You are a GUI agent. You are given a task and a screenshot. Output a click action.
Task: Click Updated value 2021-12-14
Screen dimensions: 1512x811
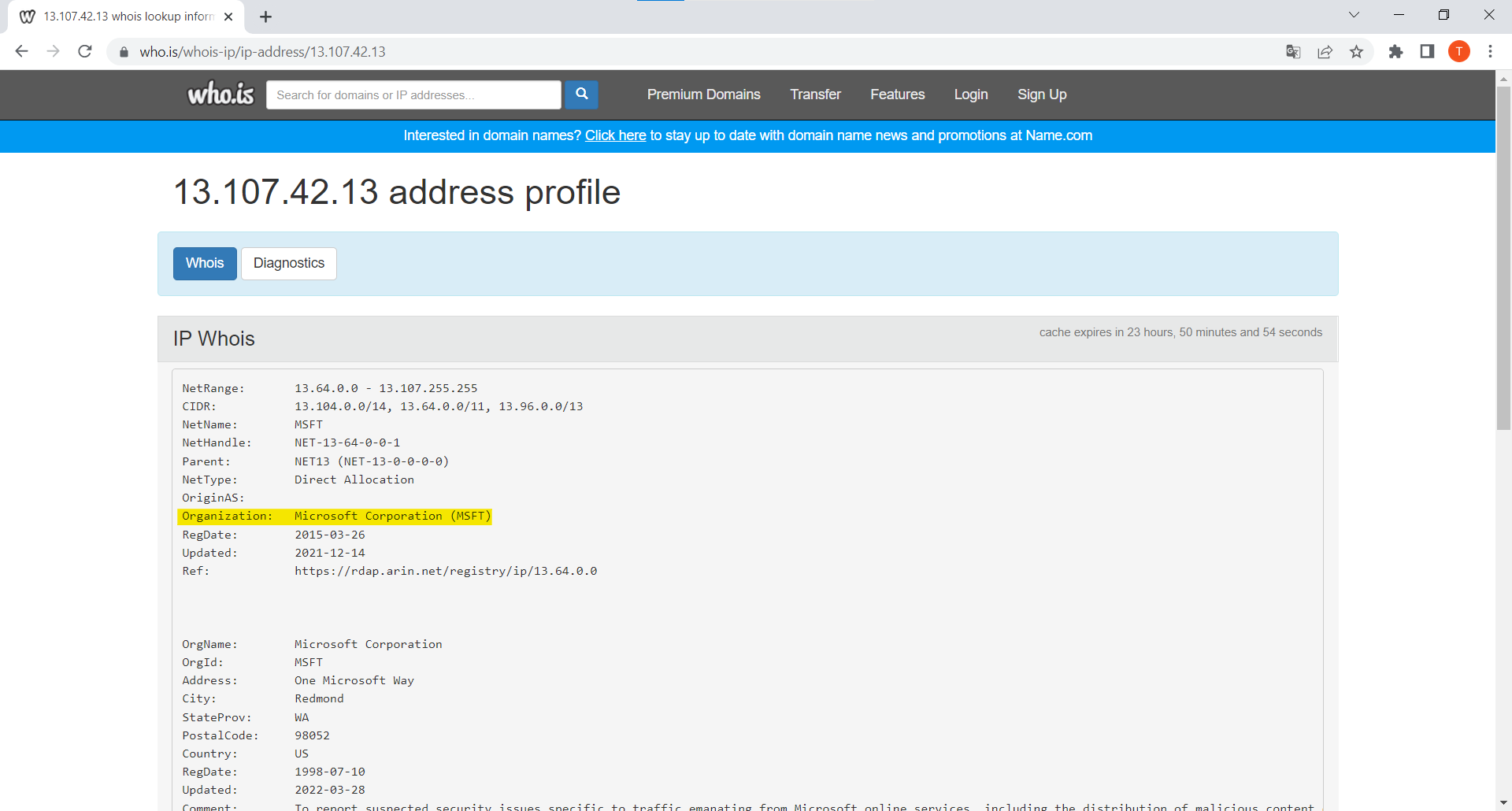(330, 553)
